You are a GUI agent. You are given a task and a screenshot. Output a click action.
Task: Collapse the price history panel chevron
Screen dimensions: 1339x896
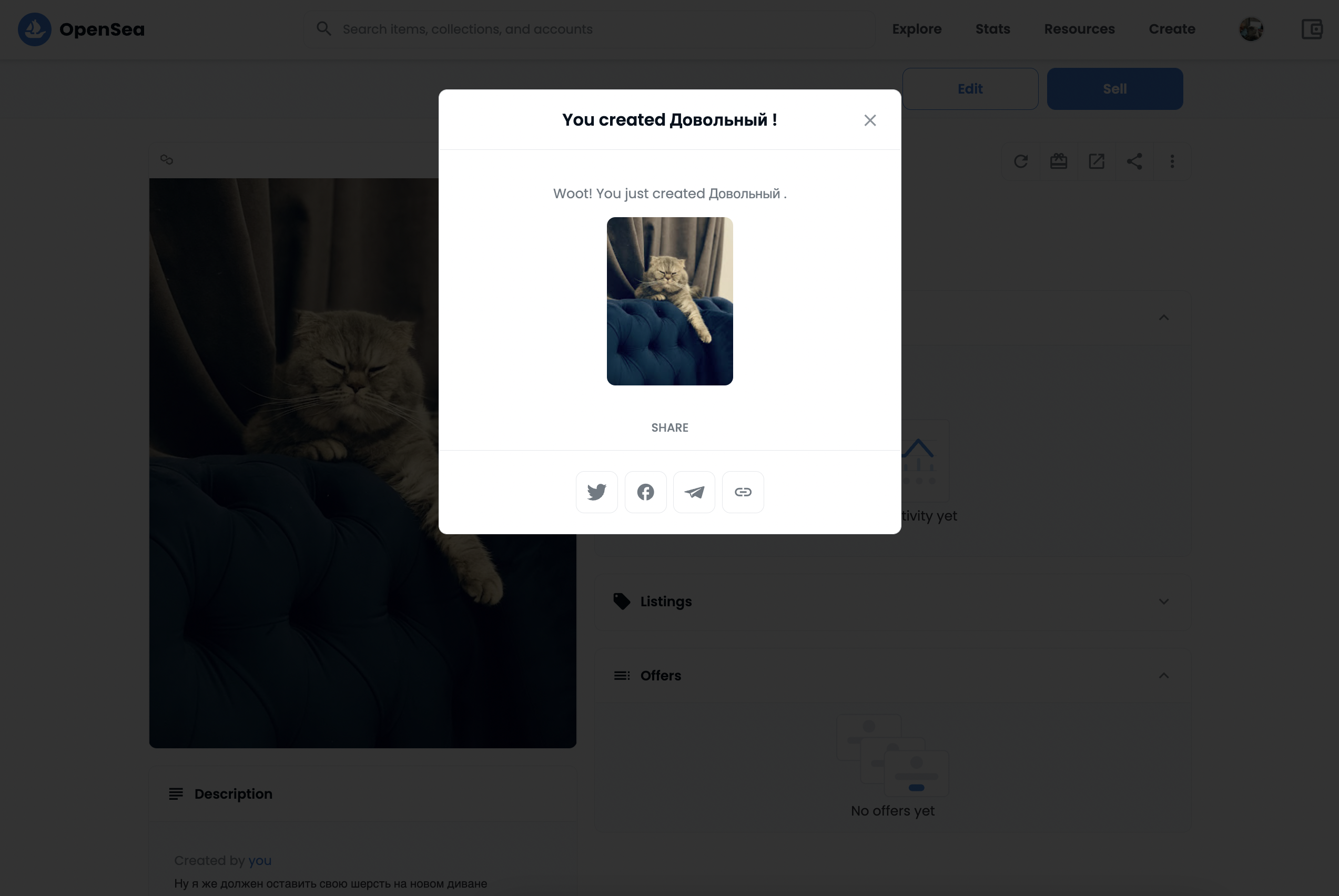1163,317
